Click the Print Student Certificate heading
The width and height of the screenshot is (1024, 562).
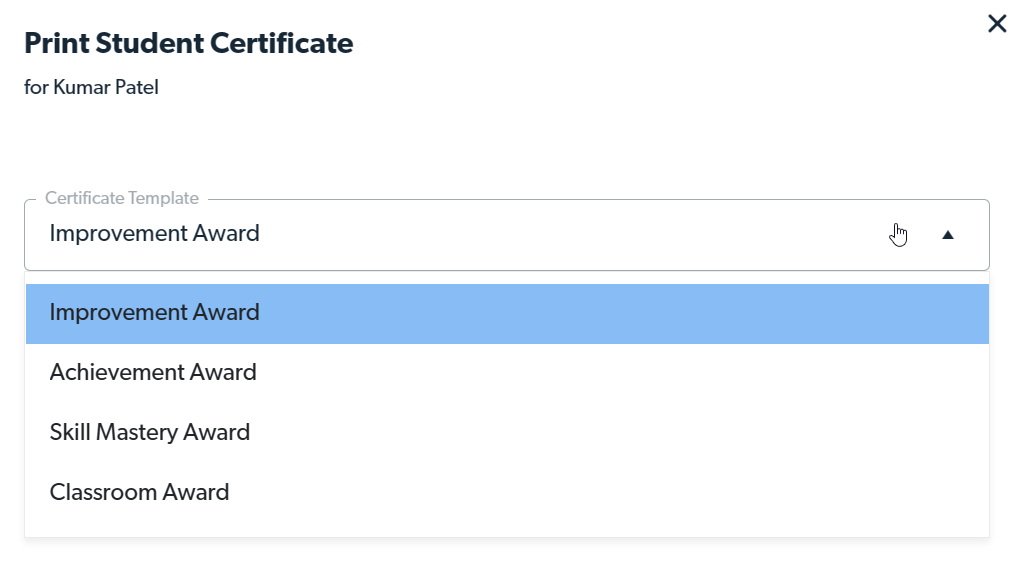pyautogui.click(x=188, y=44)
